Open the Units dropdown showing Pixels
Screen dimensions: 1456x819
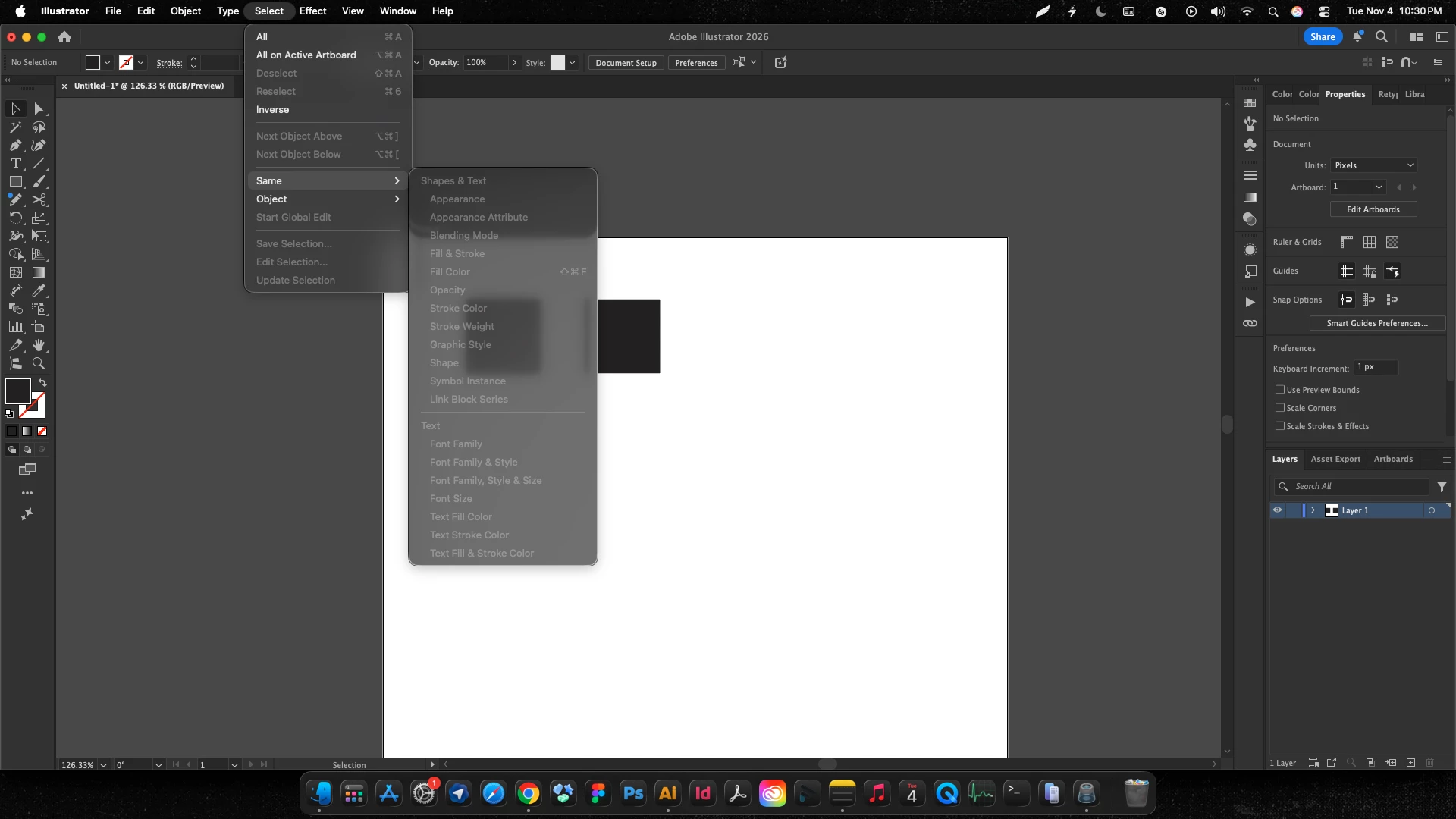click(x=1373, y=165)
